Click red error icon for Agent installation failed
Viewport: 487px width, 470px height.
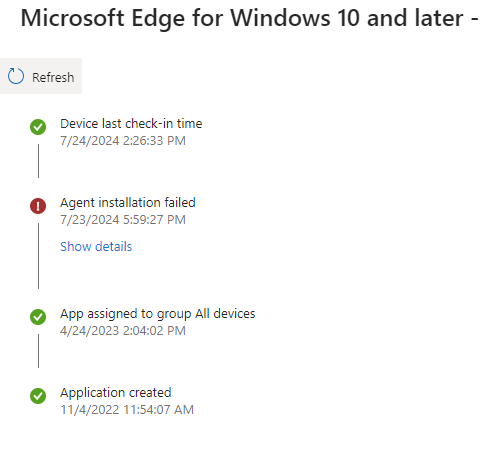pos(38,206)
